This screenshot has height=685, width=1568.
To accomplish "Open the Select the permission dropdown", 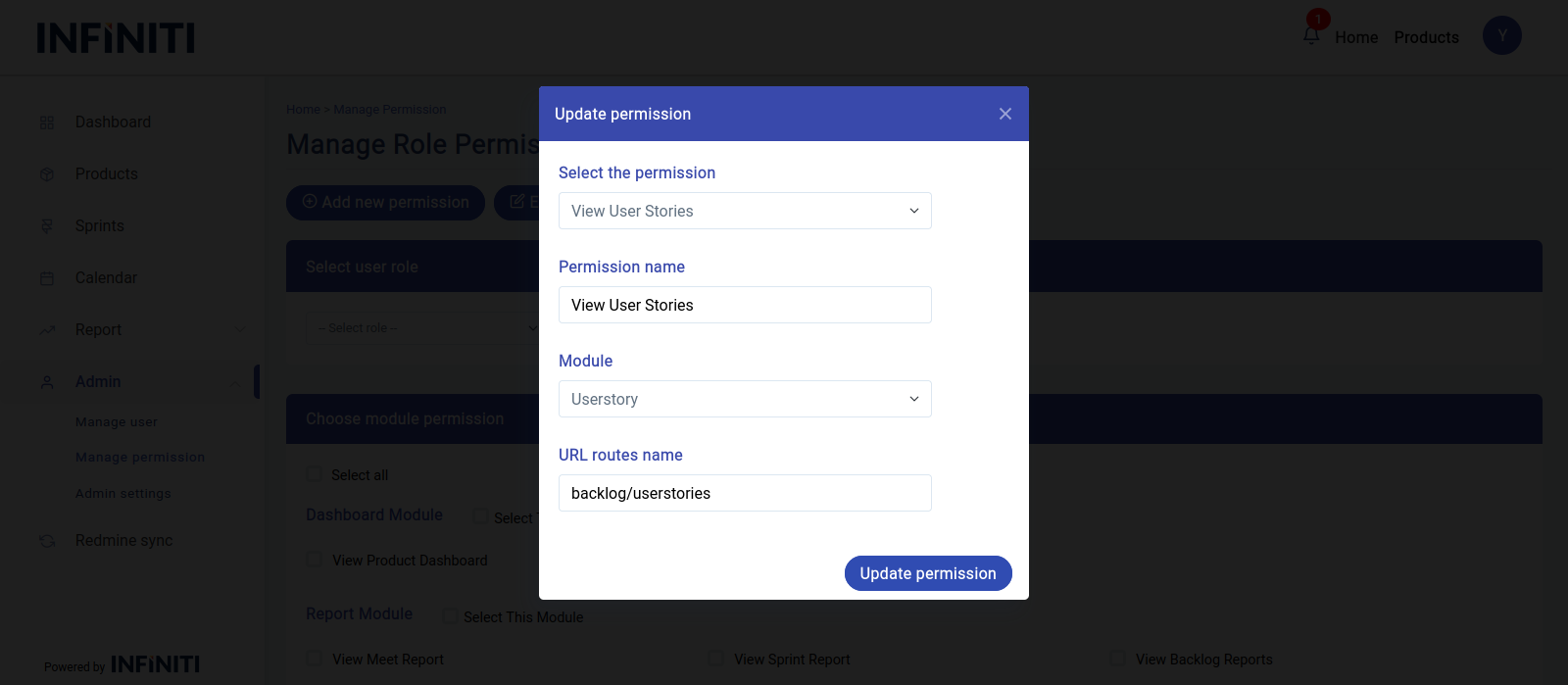I will (x=745, y=211).
